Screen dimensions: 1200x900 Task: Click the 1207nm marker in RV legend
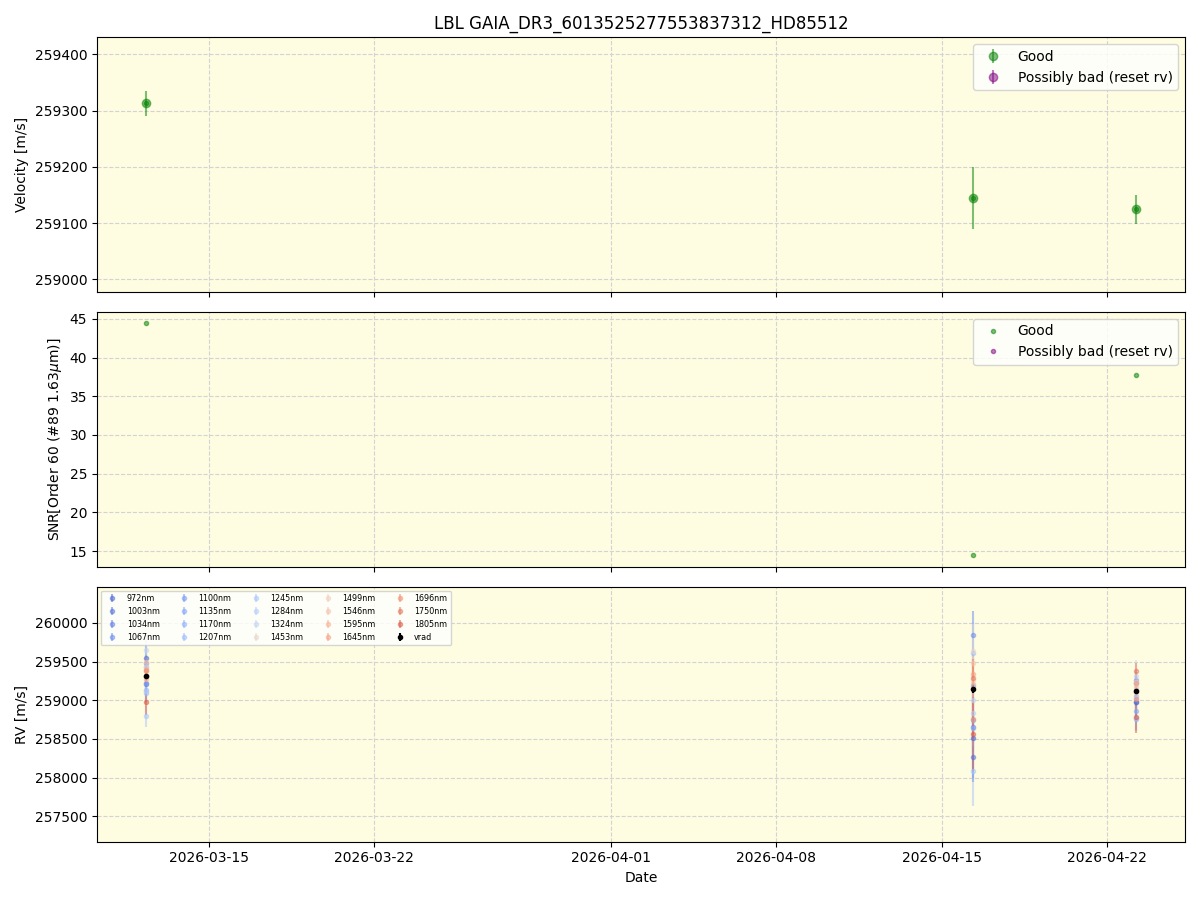click(184, 637)
